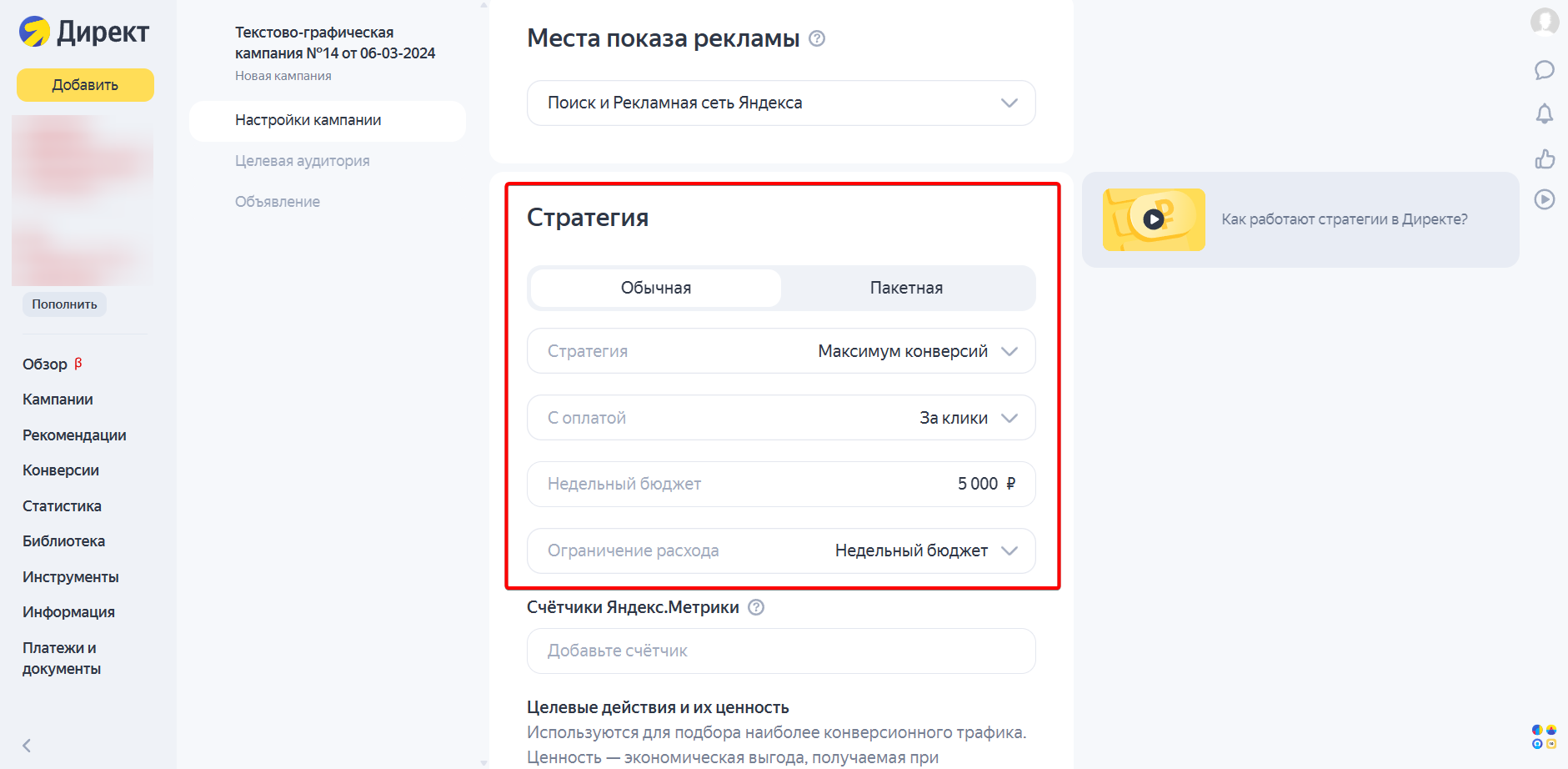Switch to the Целевая аудитория section
1568x769 pixels.
tap(302, 160)
